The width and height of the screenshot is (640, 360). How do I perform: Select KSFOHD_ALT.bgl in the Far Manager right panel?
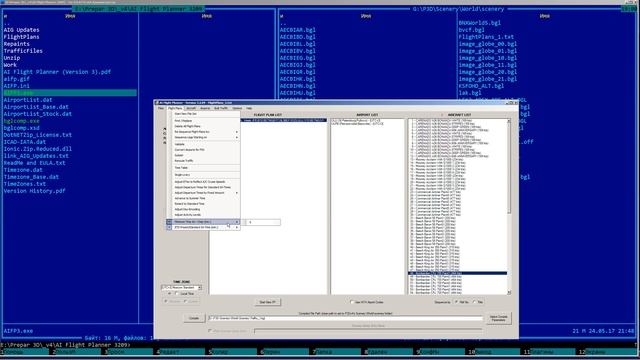(481, 86)
